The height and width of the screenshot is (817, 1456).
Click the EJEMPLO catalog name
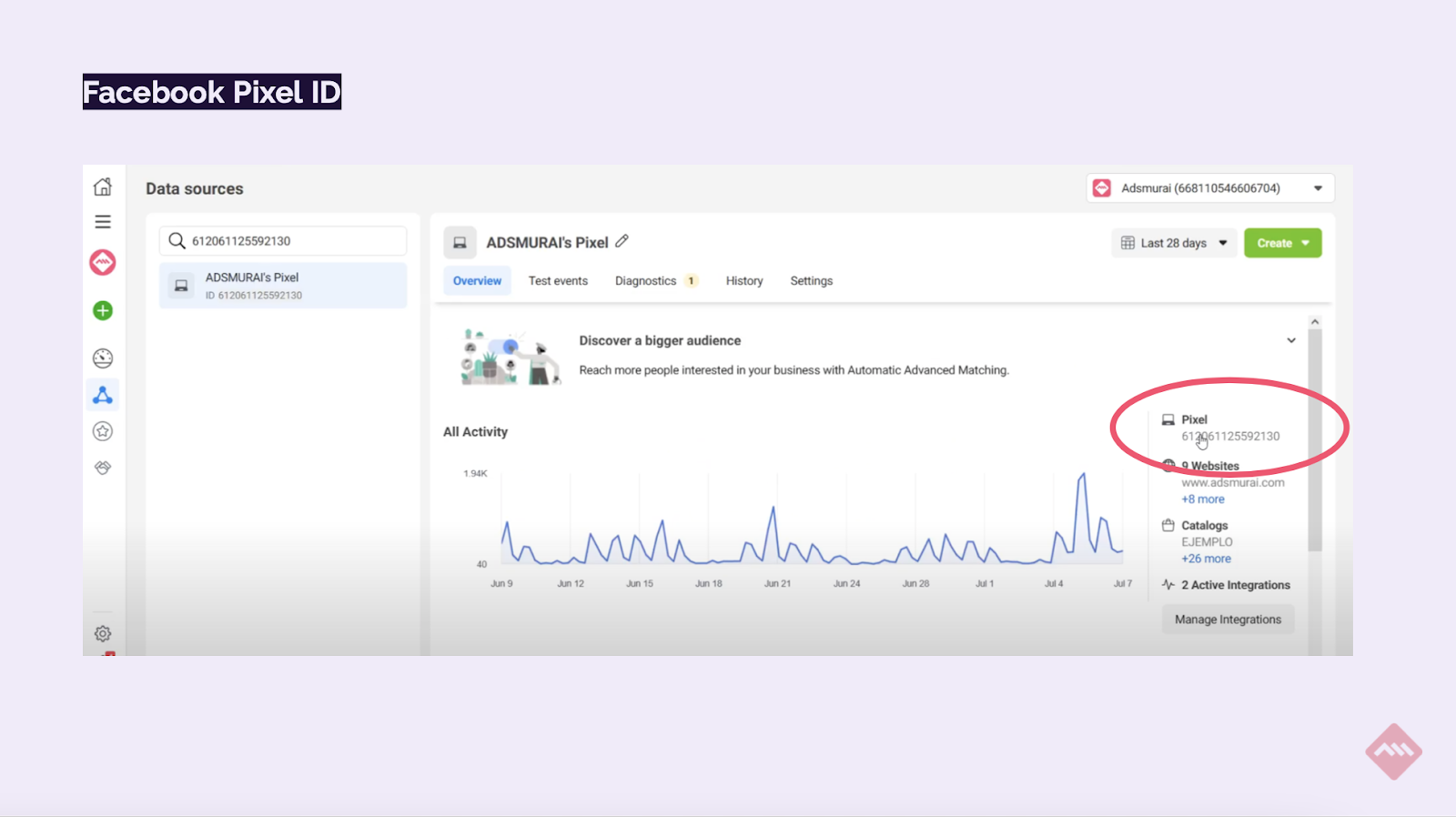pos(1207,542)
